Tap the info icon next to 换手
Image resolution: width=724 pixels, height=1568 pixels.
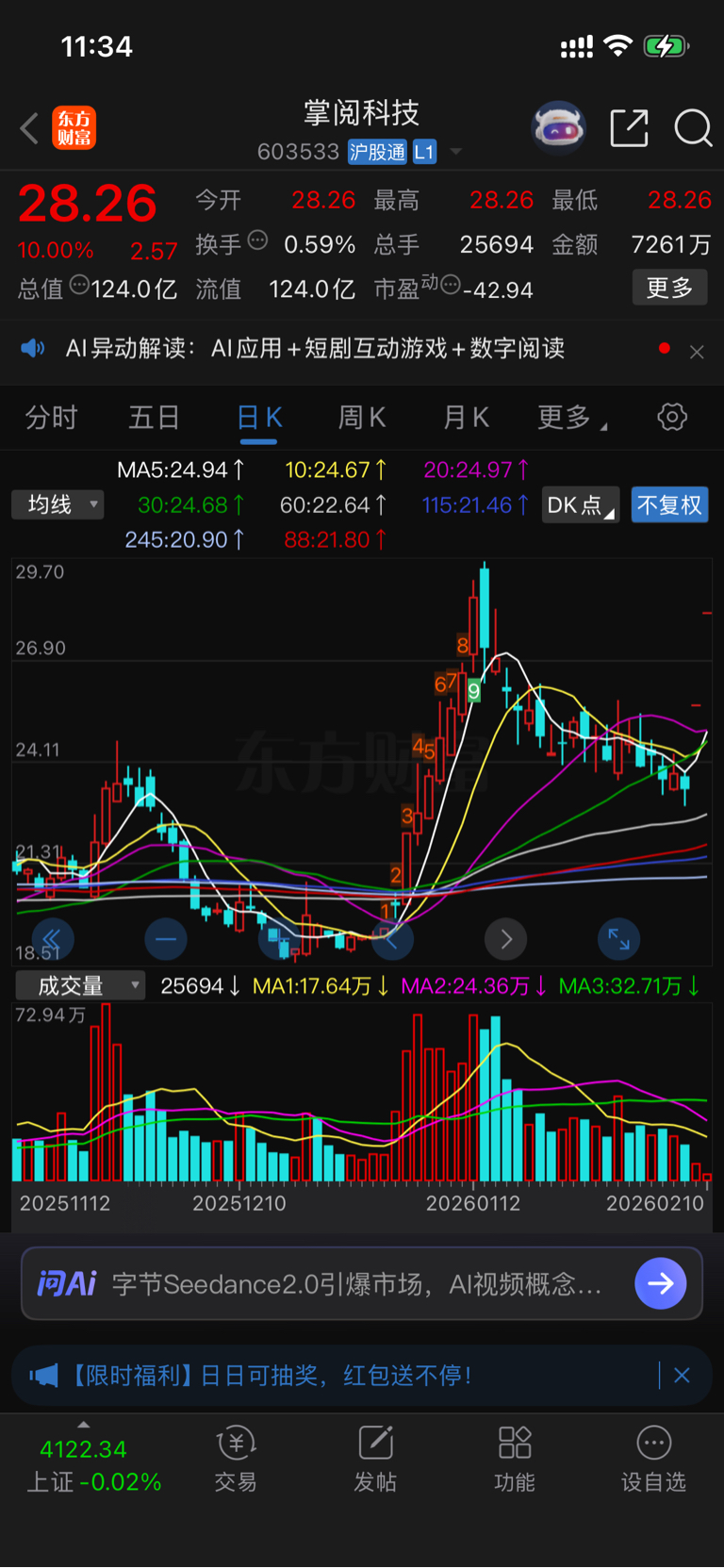257,239
